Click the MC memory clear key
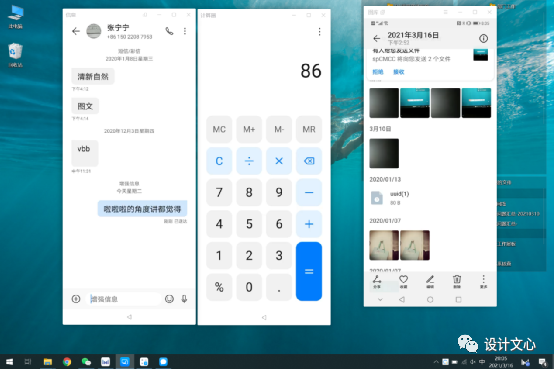554x369 pixels. [219, 129]
